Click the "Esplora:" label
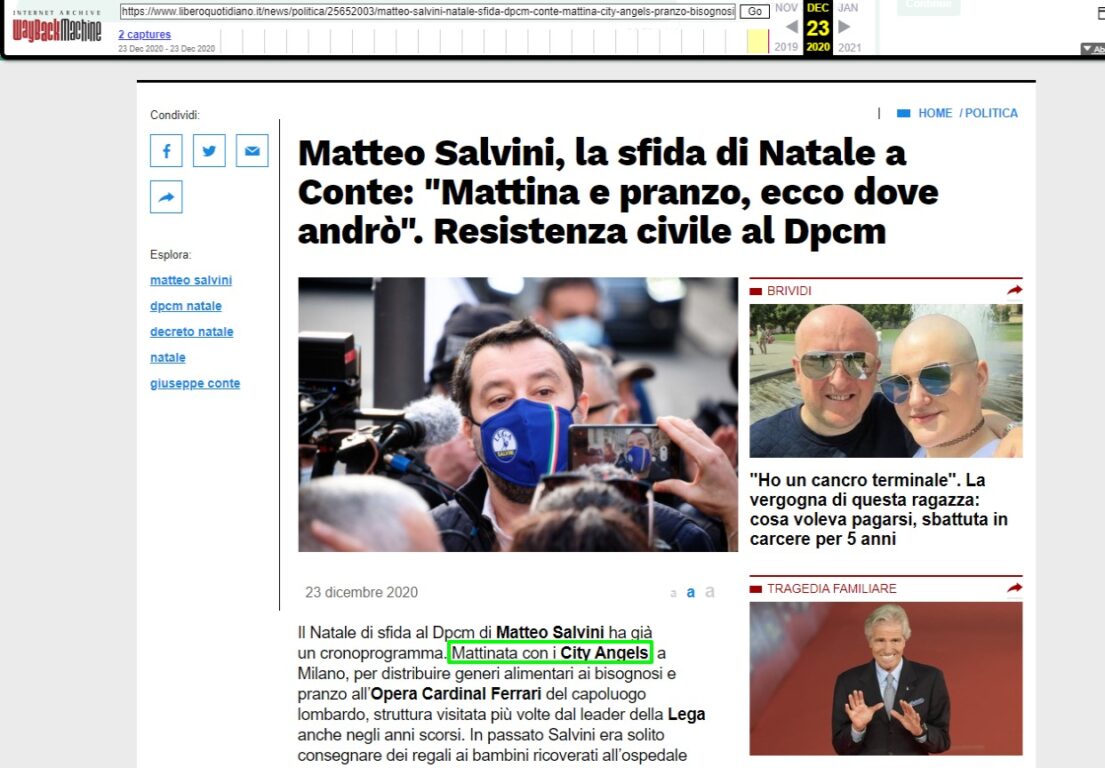Viewport: 1105px width, 768px height. tap(171, 254)
